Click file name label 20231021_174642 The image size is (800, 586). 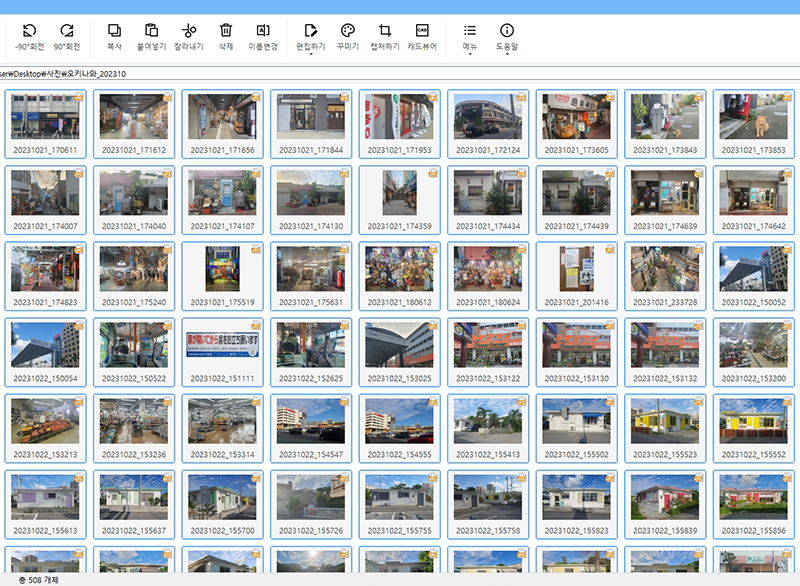(x=754, y=226)
